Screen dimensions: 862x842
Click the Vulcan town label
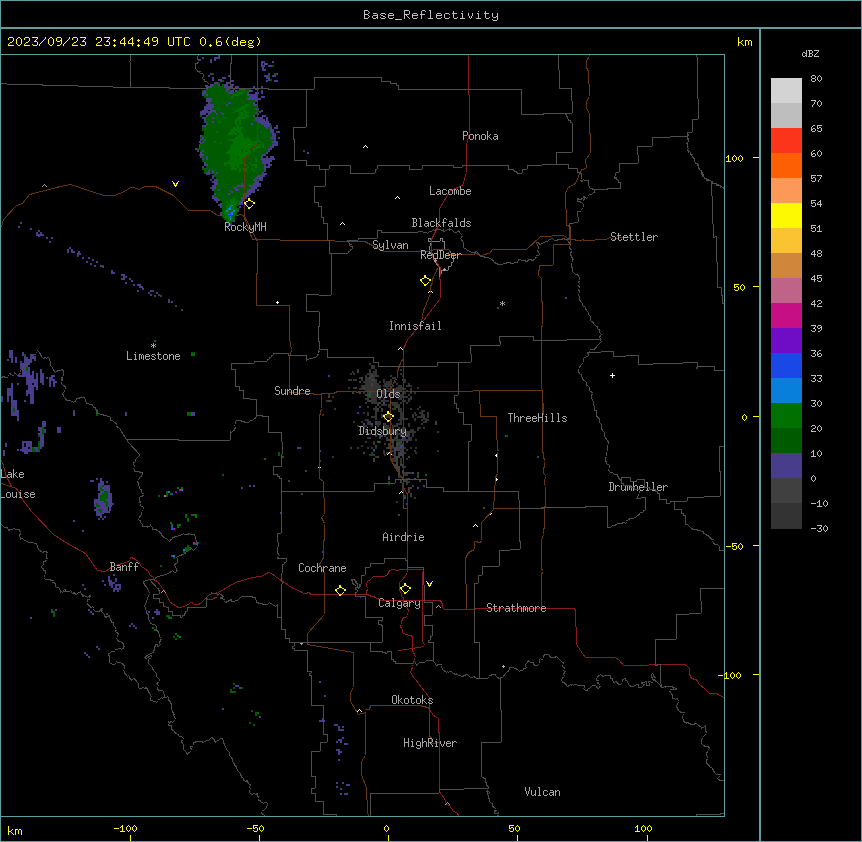[542, 792]
